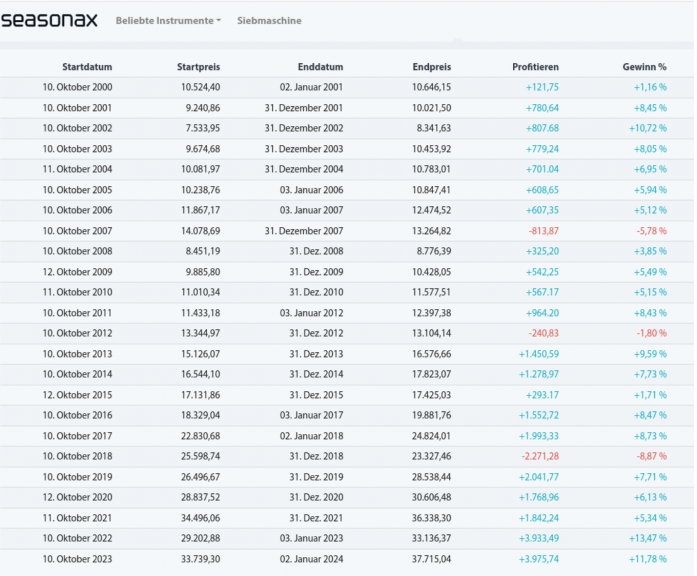Image resolution: width=697 pixels, height=576 pixels.
Task: Click the Gewinn % column header
Action: [x=642, y=67]
